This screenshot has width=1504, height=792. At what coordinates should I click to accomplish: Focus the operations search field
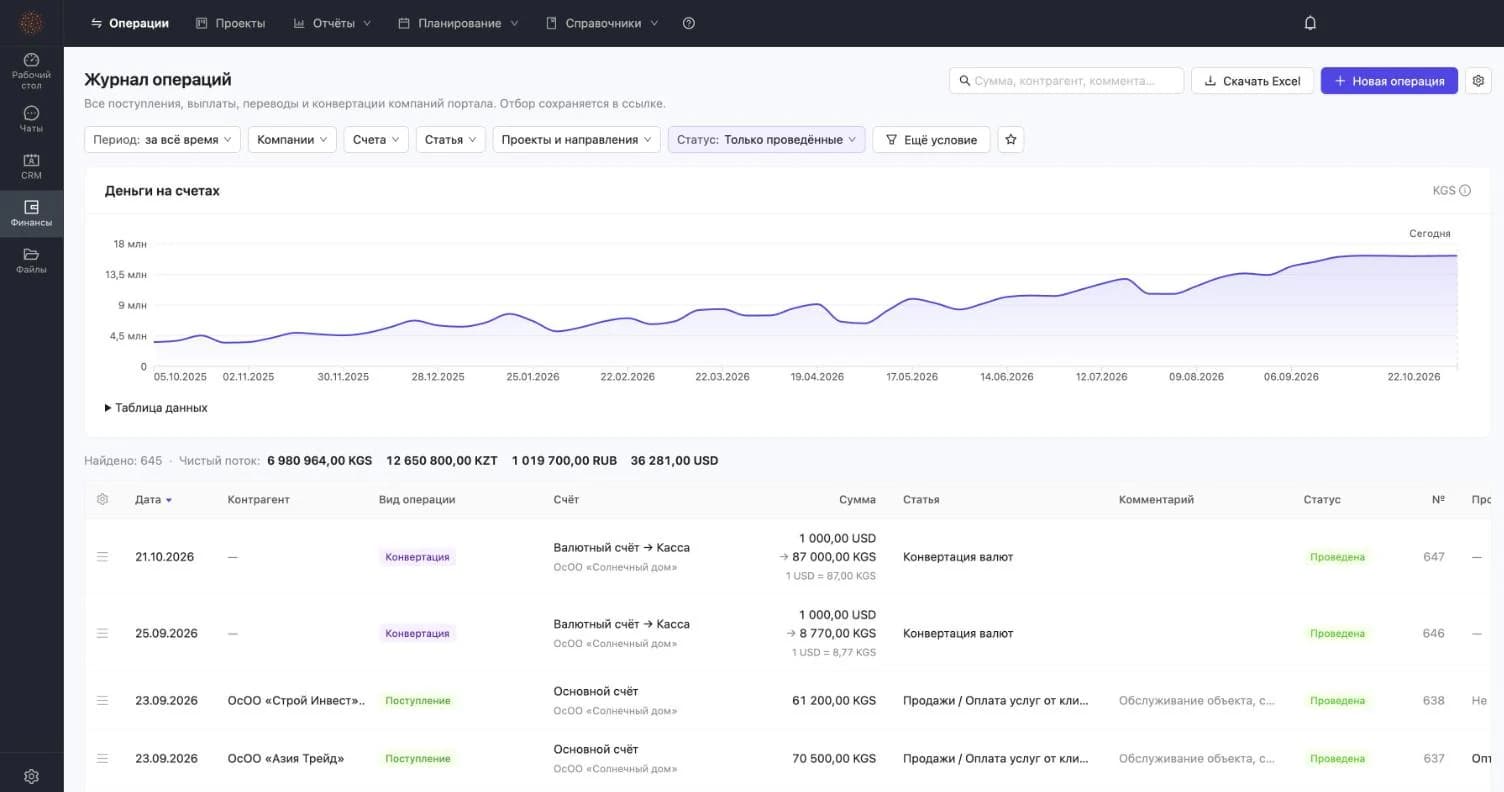[1066, 81]
